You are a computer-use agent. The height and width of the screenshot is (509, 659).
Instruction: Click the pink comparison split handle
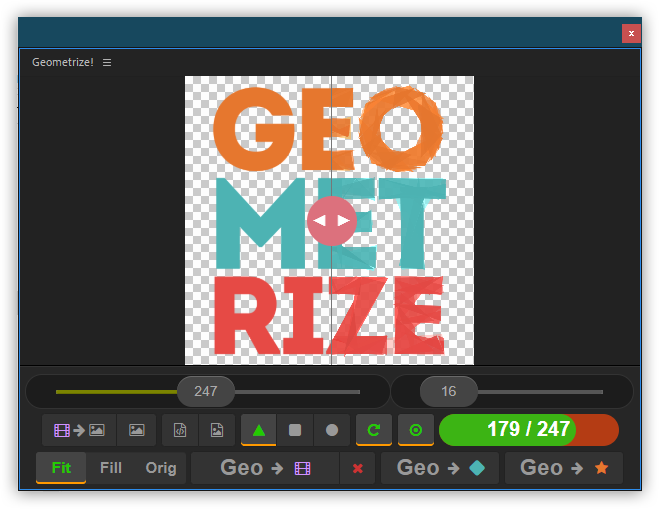(332, 221)
